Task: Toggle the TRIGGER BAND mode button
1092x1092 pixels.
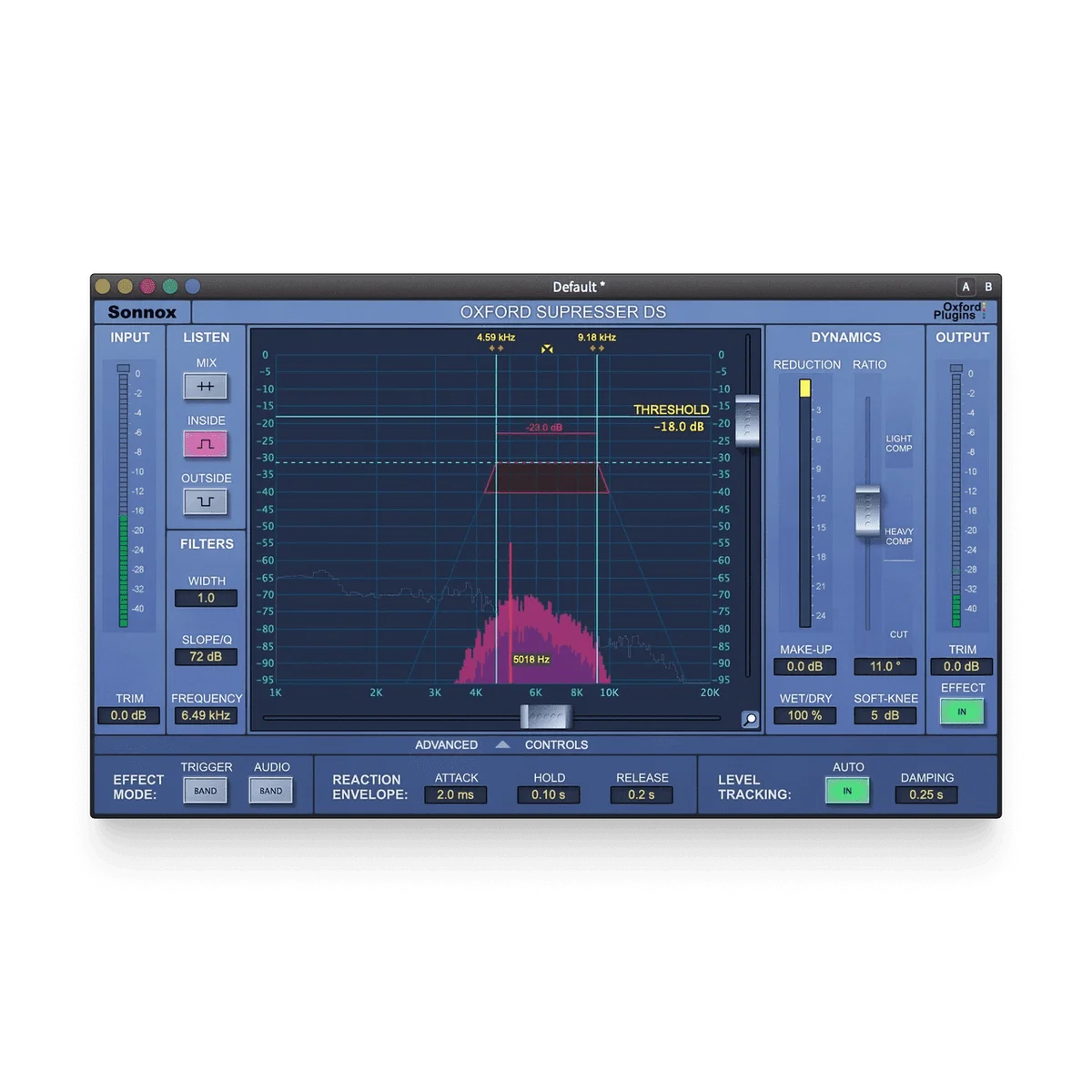Action: coord(206,791)
